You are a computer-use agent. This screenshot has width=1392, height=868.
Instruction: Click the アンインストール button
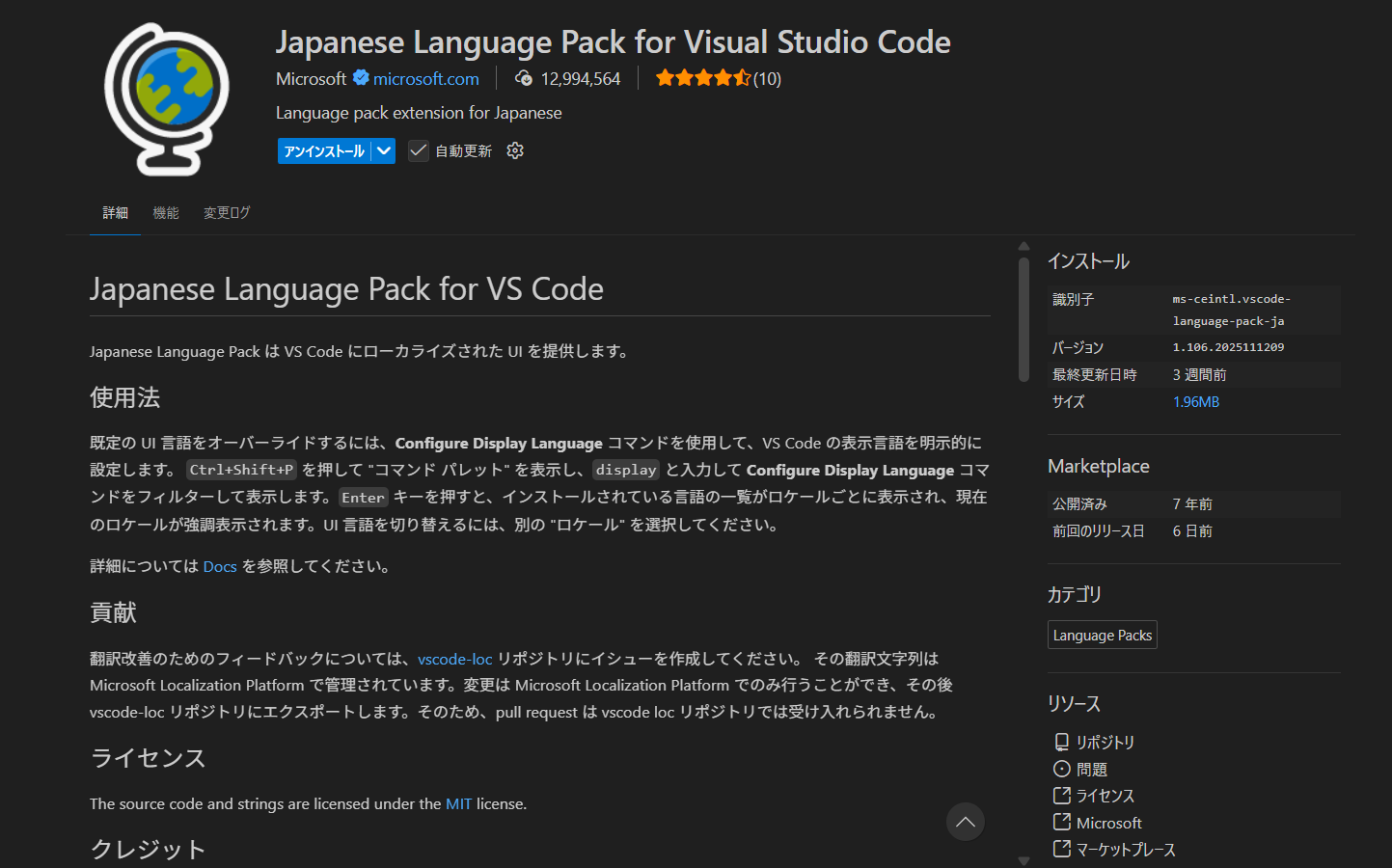pos(324,150)
